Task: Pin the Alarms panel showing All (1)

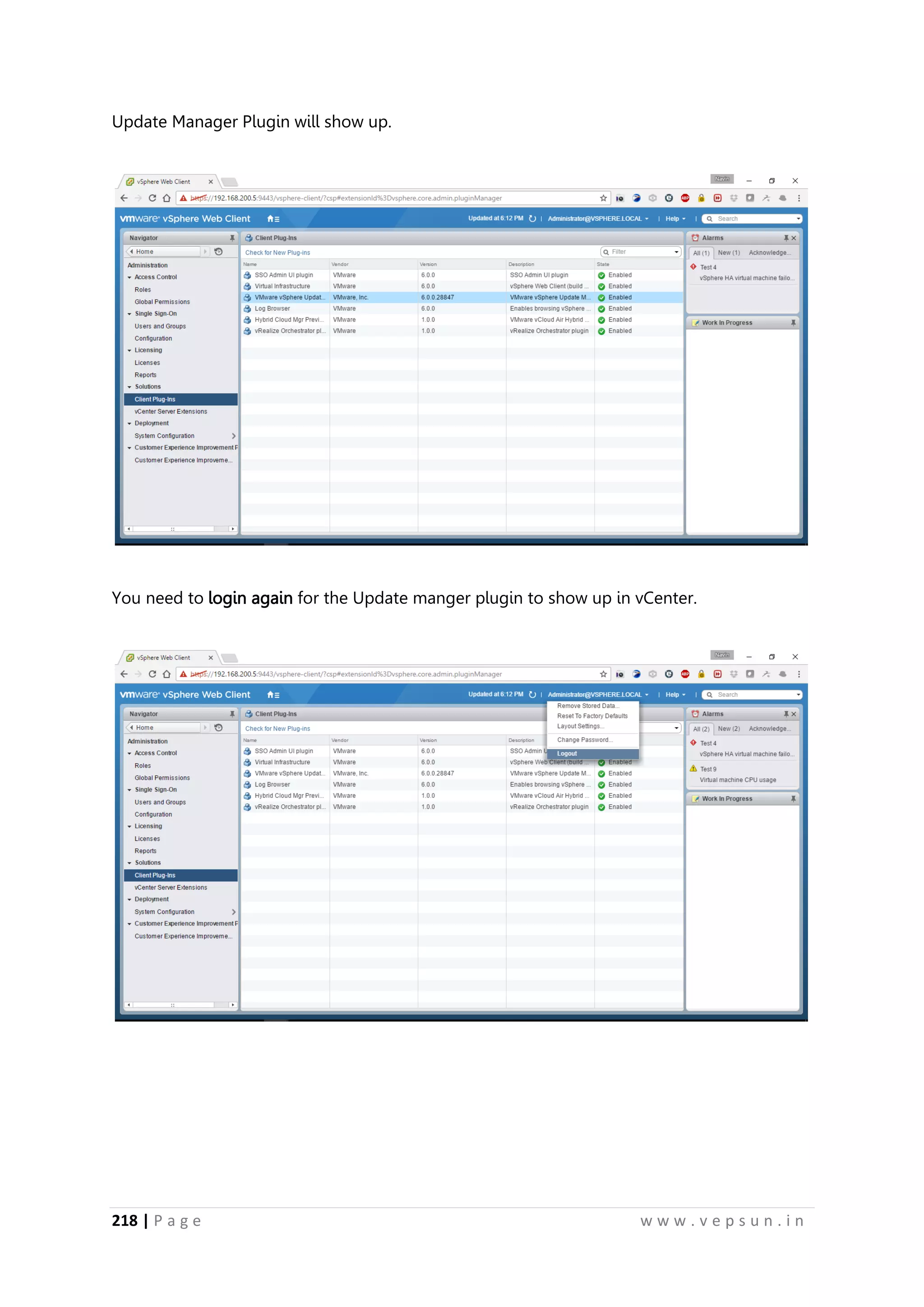Action: pyautogui.click(x=786, y=238)
